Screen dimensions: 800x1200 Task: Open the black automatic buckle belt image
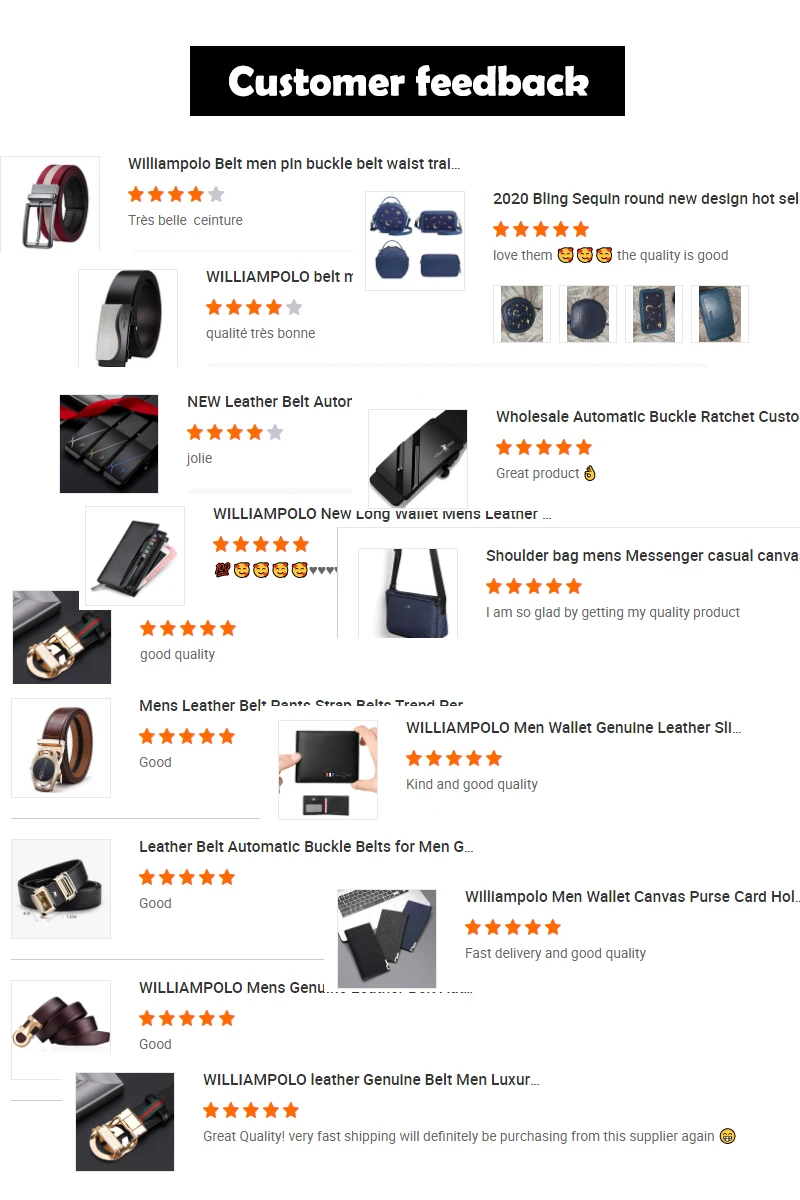click(128, 318)
